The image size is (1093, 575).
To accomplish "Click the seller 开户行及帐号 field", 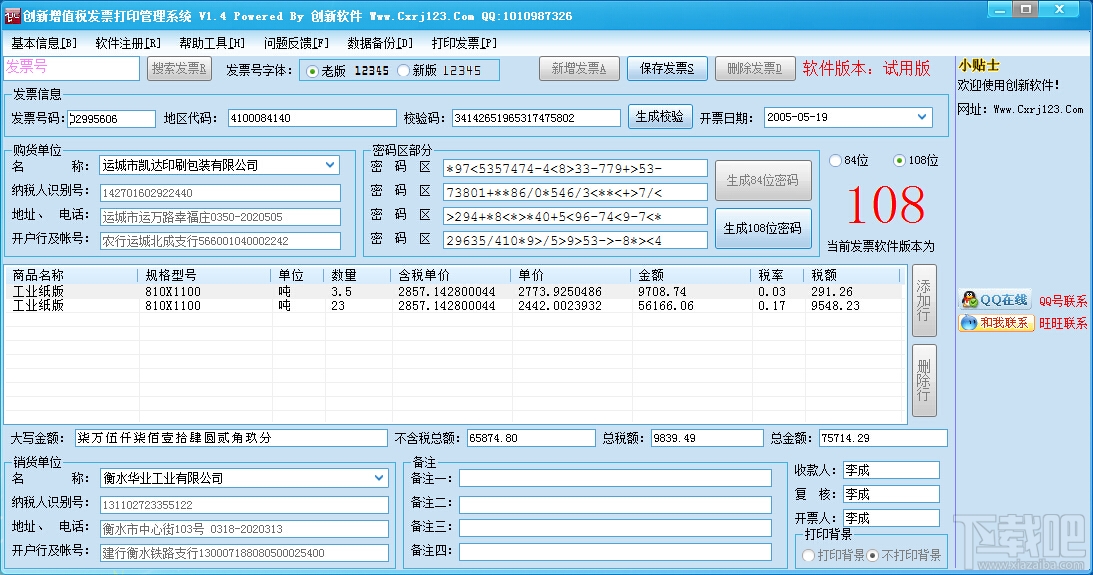I will [x=245, y=553].
